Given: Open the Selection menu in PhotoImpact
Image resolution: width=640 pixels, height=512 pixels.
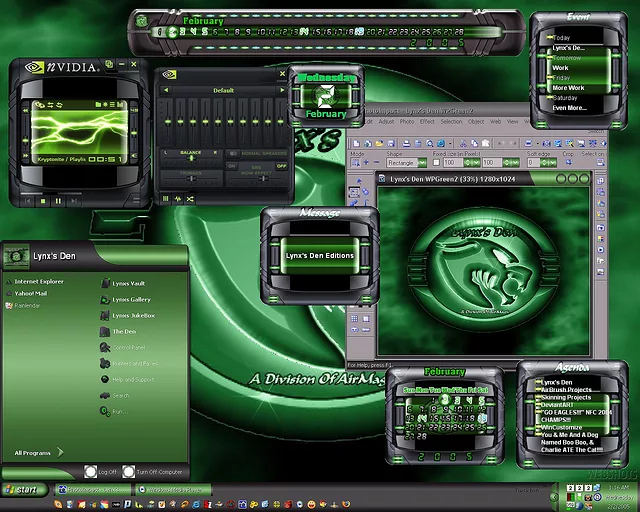Looking at the screenshot, I should click(x=451, y=121).
